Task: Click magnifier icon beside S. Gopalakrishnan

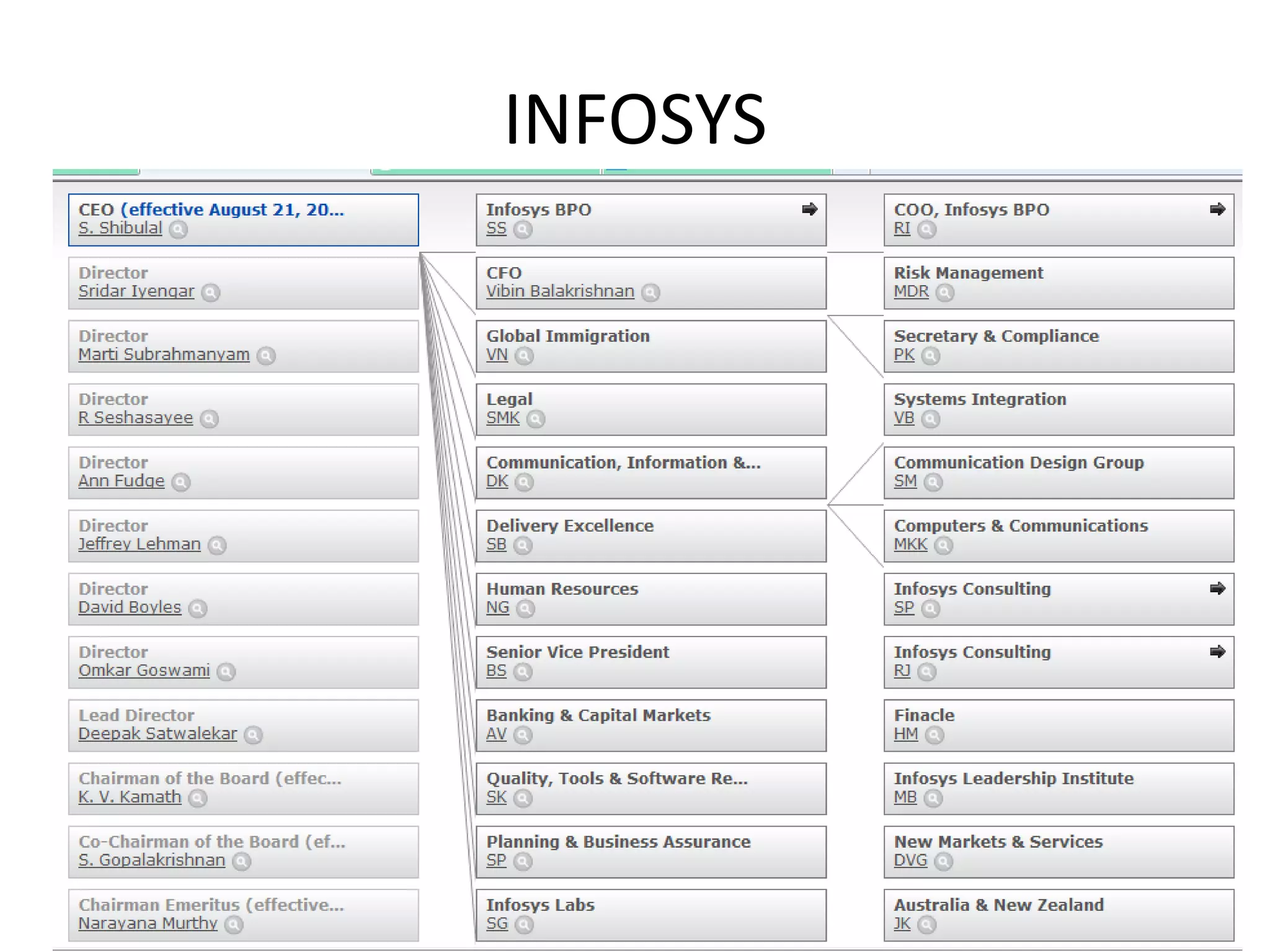Action: [241, 862]
